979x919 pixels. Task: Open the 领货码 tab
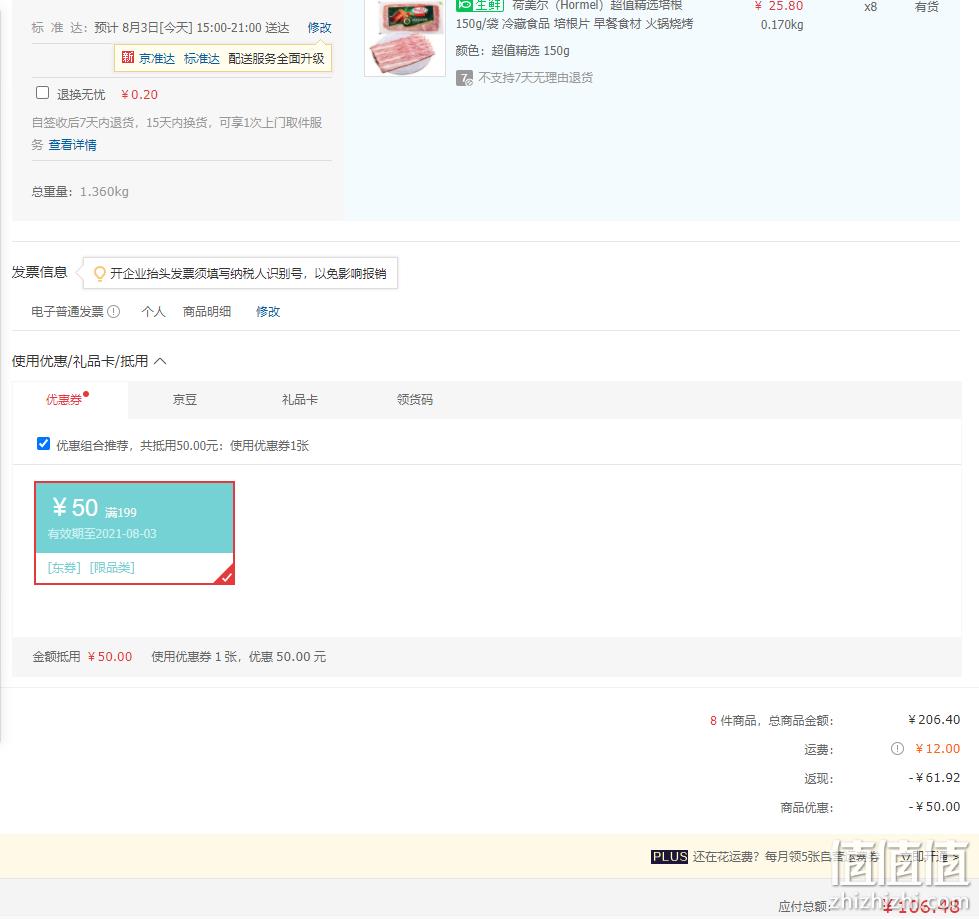[x=415, y=400]
